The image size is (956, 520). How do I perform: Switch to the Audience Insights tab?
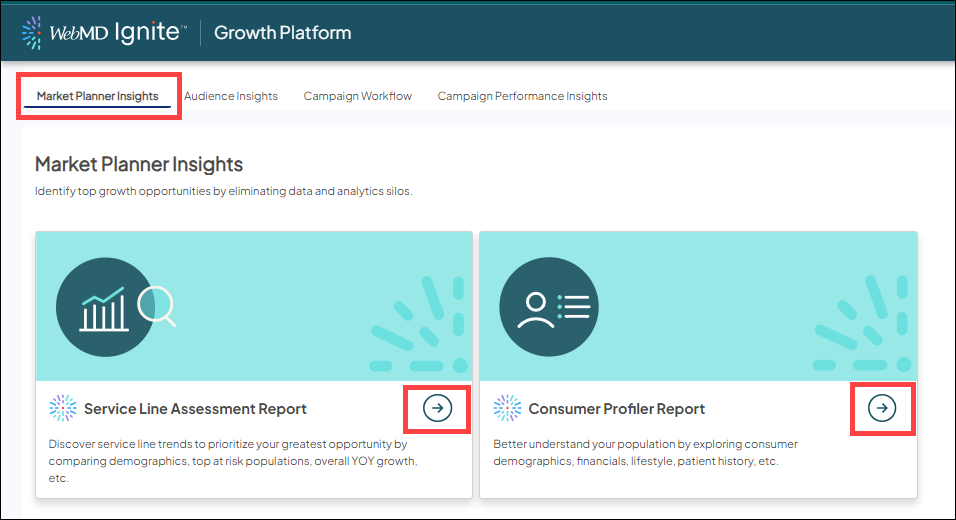click(x=231, y=96)
